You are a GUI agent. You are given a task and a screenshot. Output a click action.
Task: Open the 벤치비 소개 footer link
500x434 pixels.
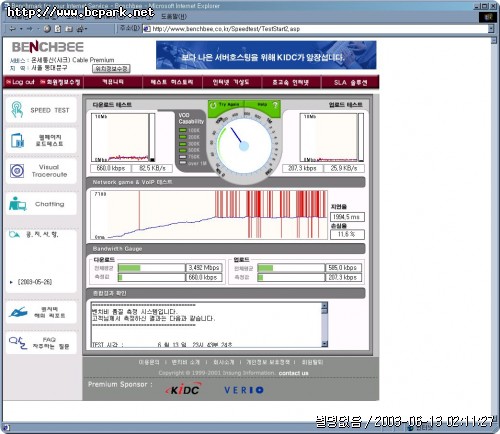[186, 362]
